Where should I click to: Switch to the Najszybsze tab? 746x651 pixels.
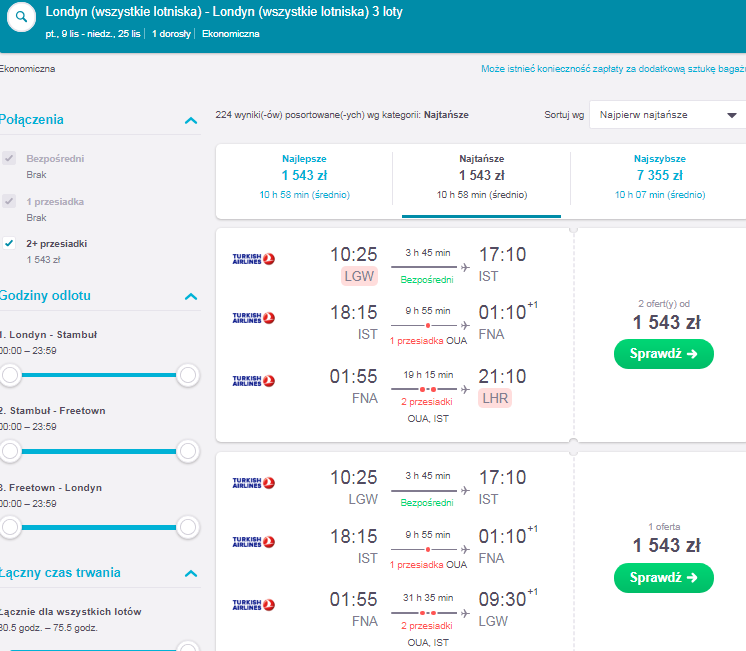tap(660, 177)
